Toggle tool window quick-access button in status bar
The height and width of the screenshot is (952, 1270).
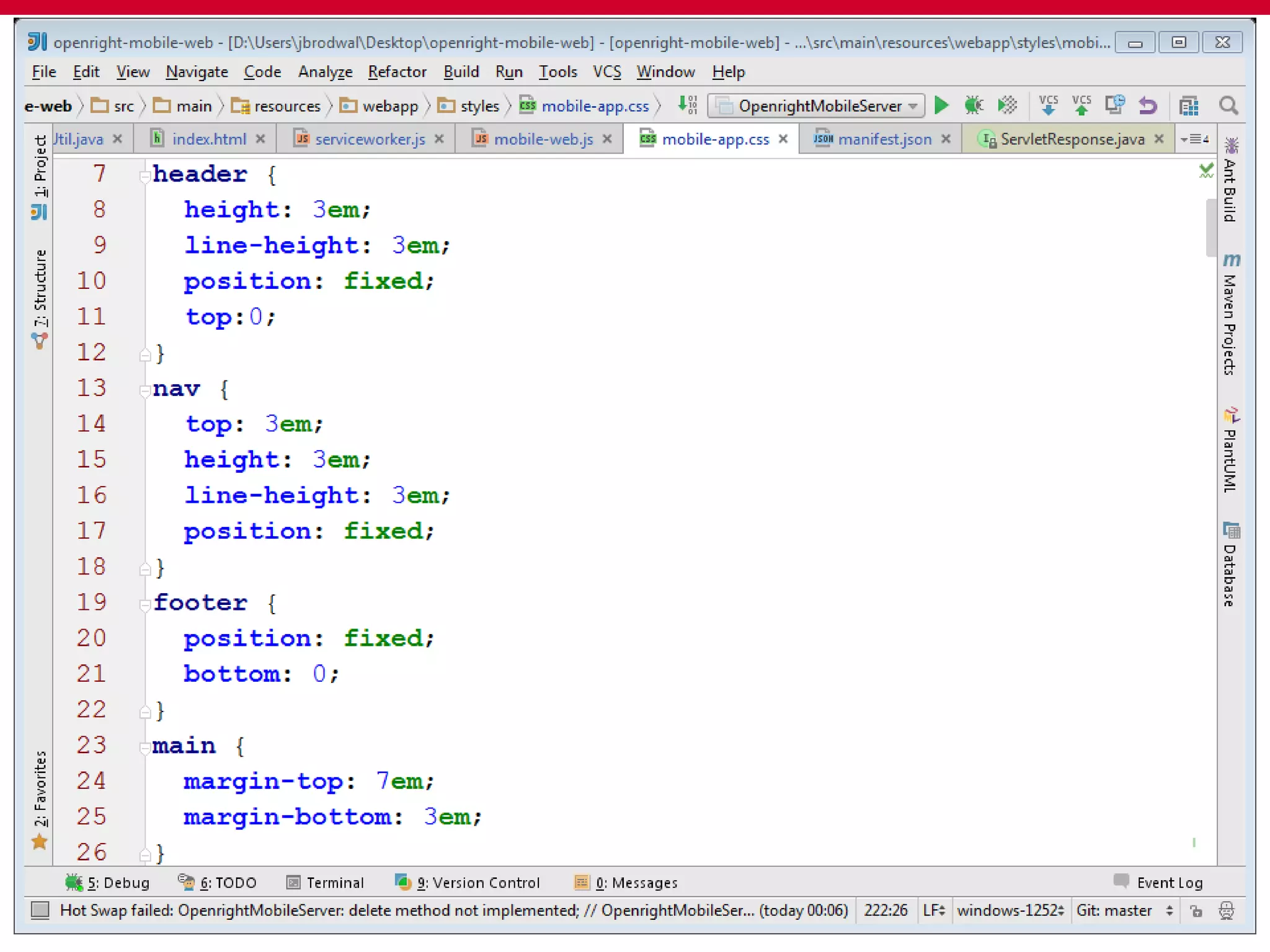pyautogui.click(x=40, y=910)
